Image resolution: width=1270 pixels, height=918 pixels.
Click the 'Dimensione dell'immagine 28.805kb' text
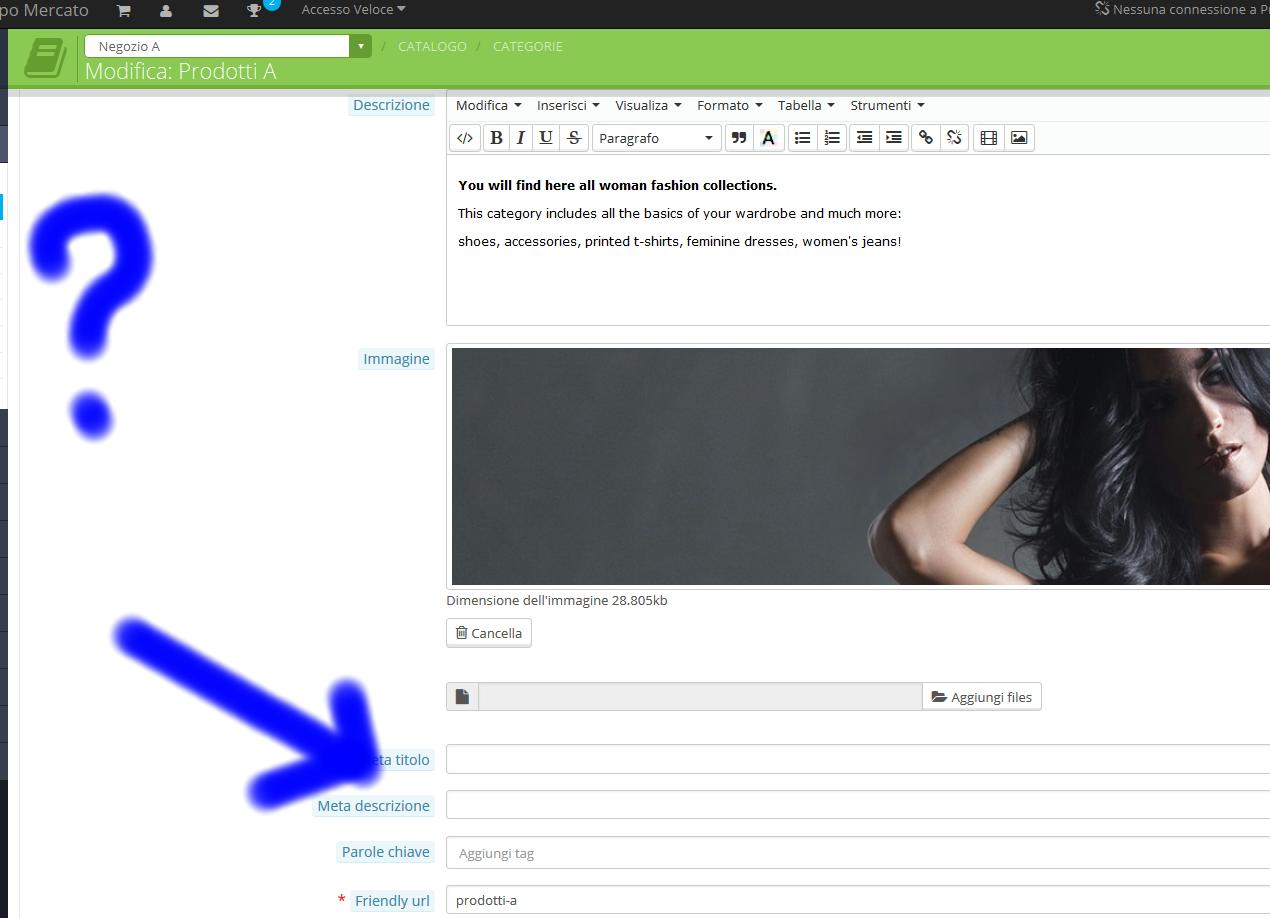[x=557, y=601]
